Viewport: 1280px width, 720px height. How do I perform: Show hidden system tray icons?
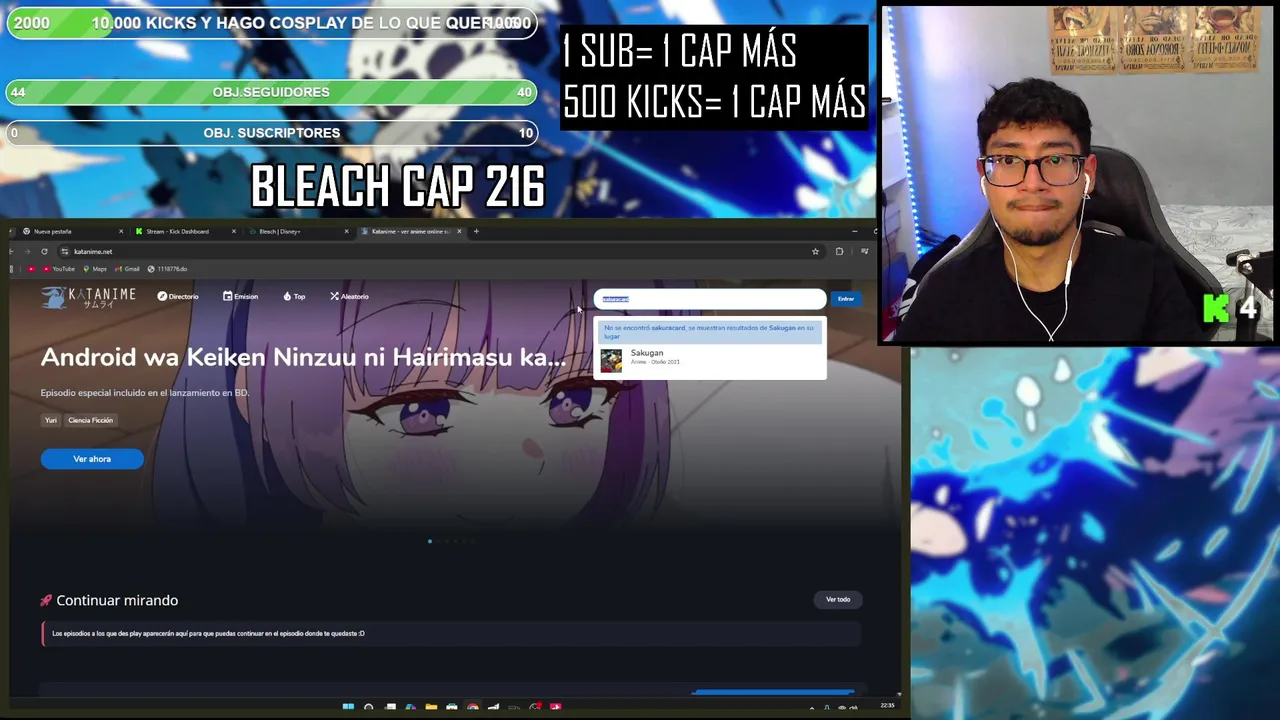pyautogui.click(x=813, y=707)
